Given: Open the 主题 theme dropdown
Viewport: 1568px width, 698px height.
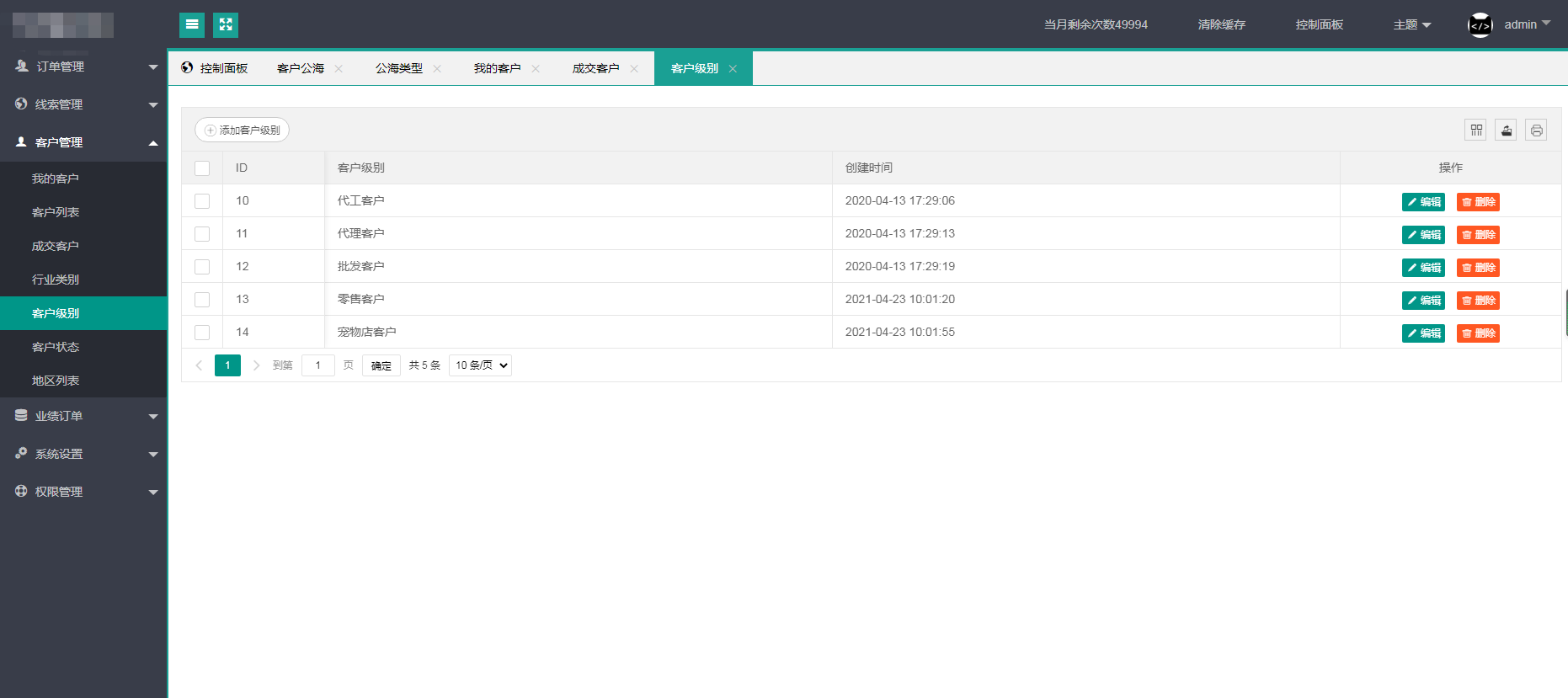Looking at the screenshot, I should coord(1411,25).
